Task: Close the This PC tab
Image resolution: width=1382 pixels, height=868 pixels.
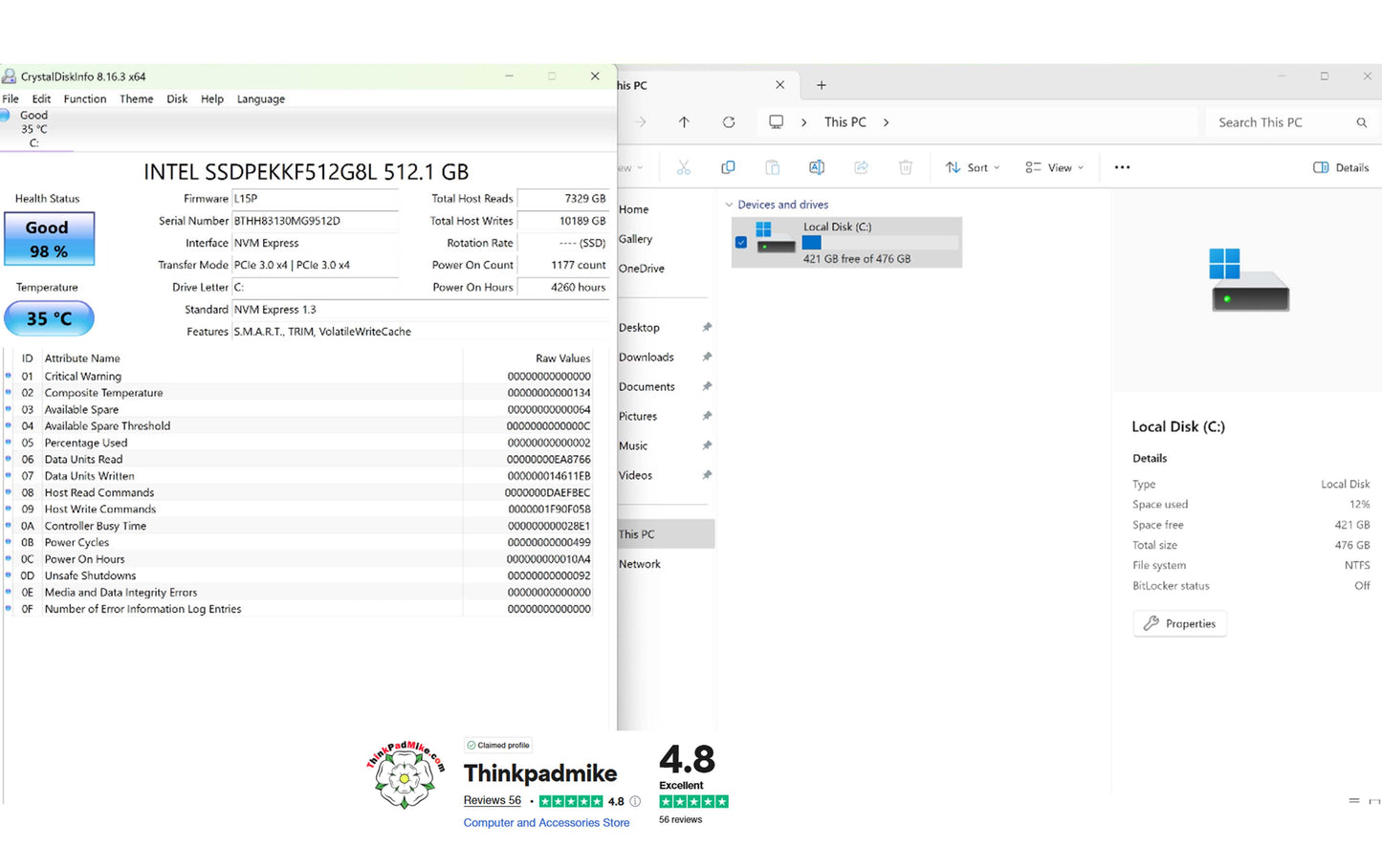Action: point(779,85)
